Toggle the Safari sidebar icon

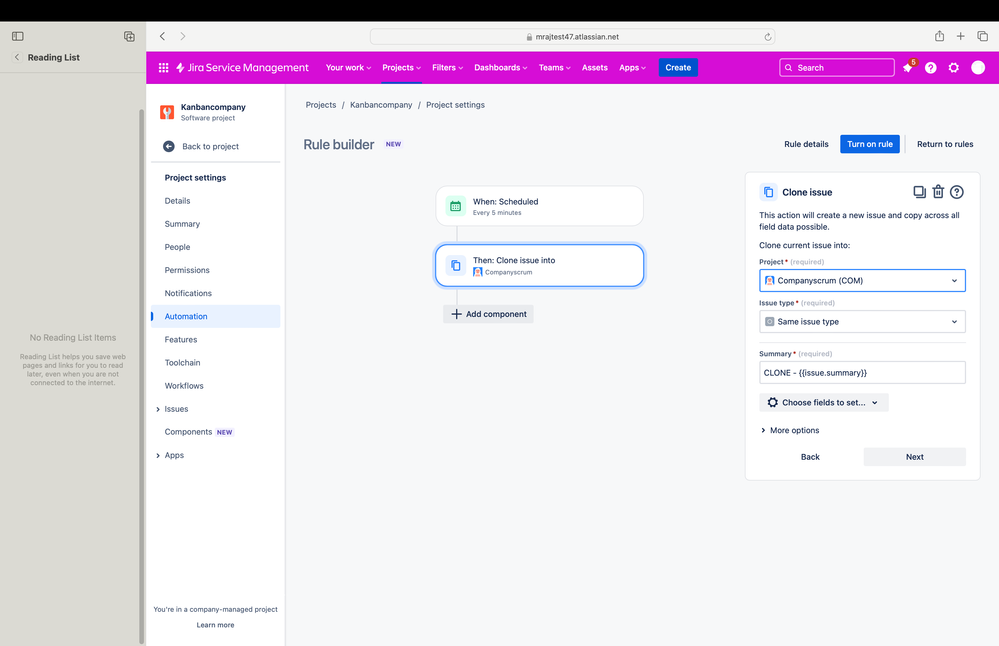(x=18, y=36)
